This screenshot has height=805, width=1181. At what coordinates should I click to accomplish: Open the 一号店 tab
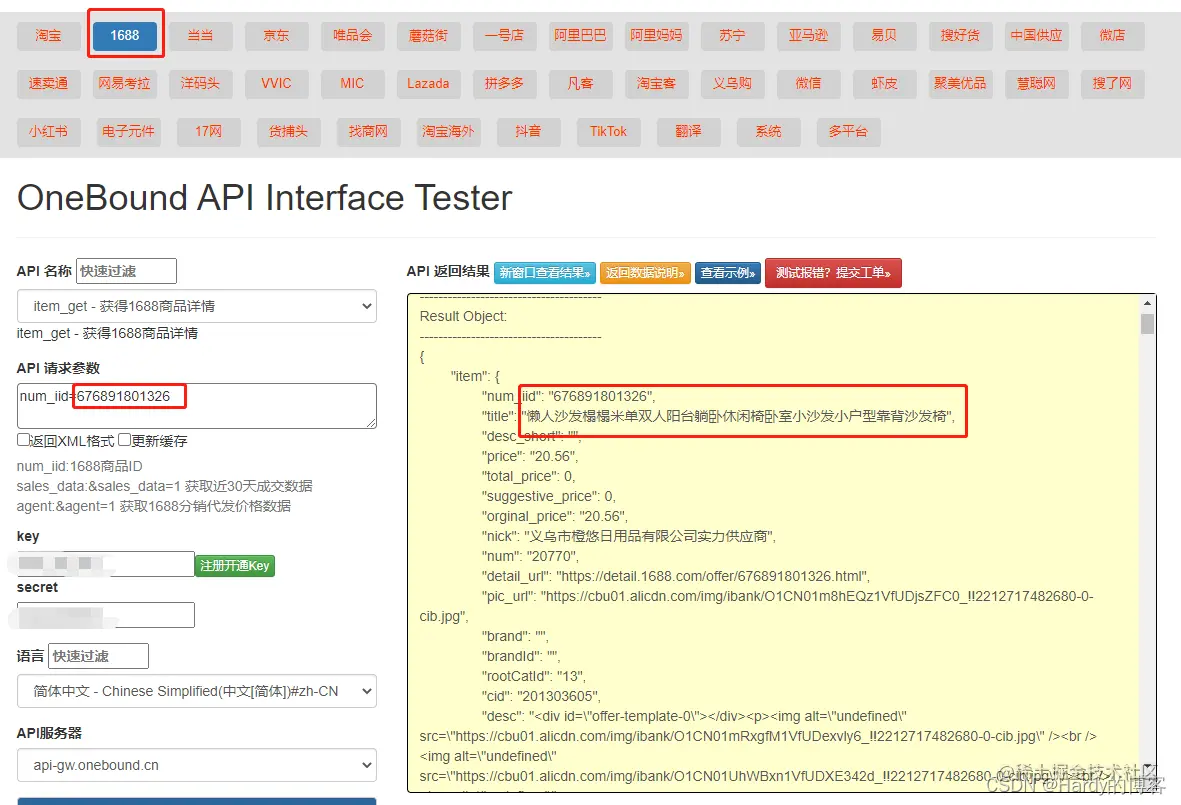505,35
